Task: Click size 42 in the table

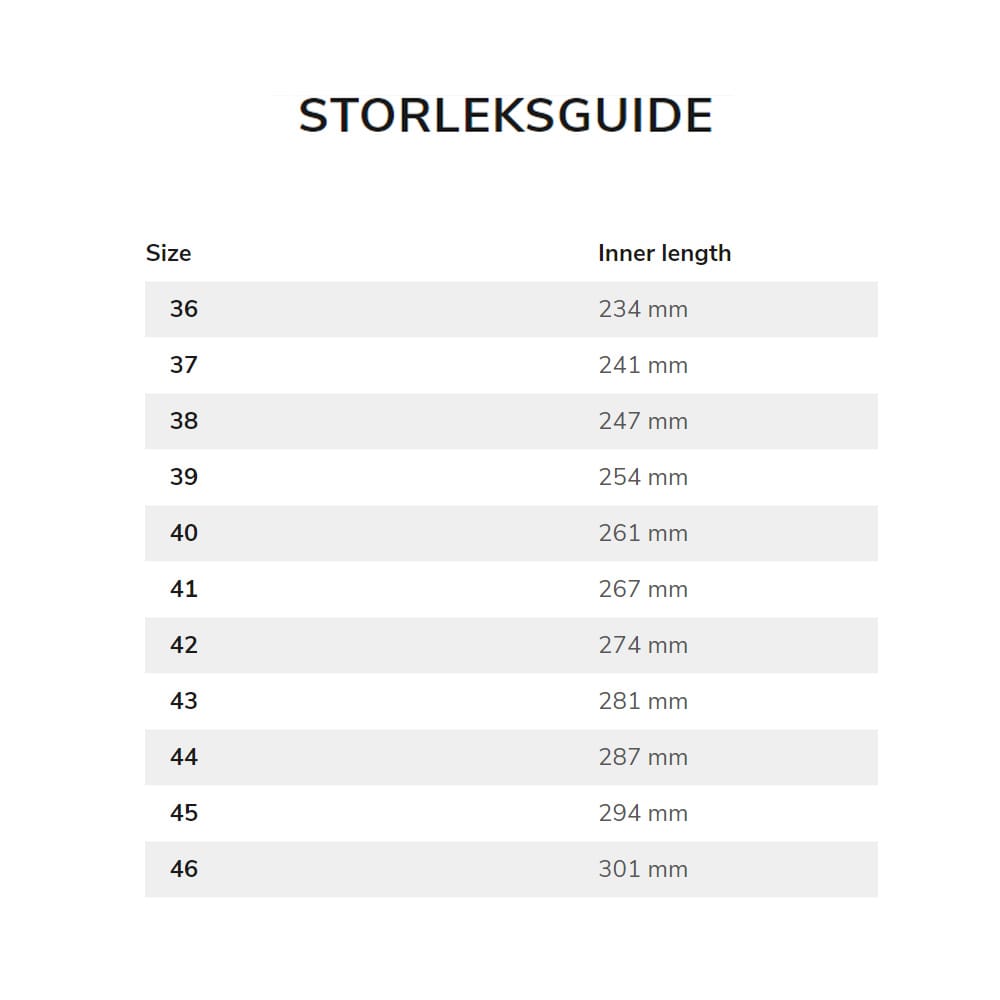Action: tap(184, 645)
